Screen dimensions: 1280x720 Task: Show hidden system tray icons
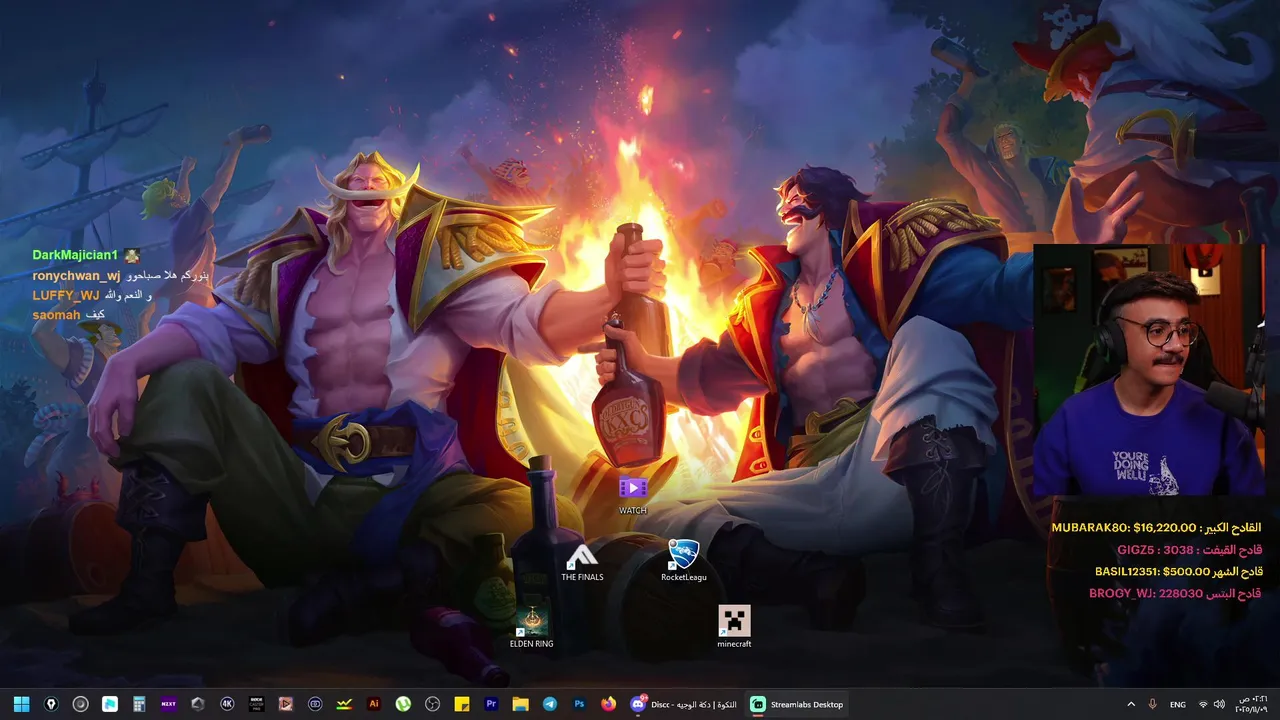(x=1131, y=704)
